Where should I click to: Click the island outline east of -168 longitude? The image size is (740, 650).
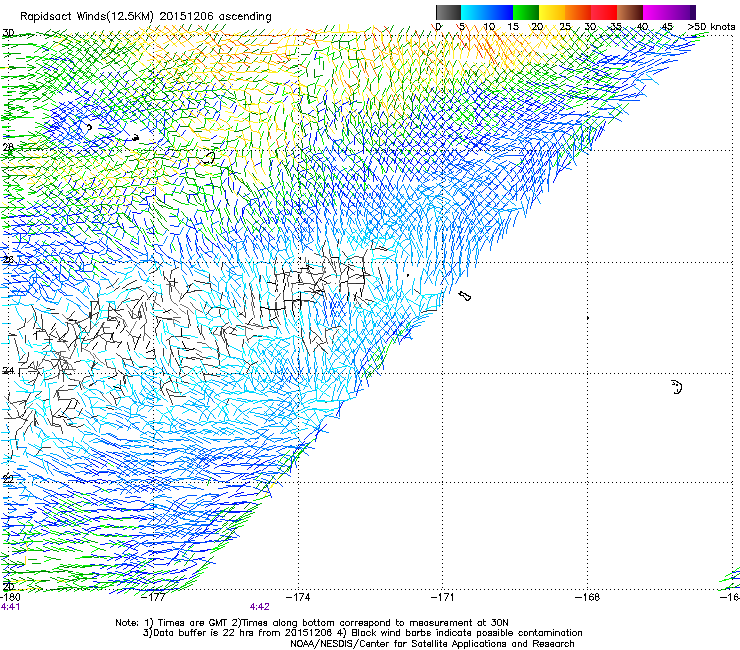[x=677, y=387]
